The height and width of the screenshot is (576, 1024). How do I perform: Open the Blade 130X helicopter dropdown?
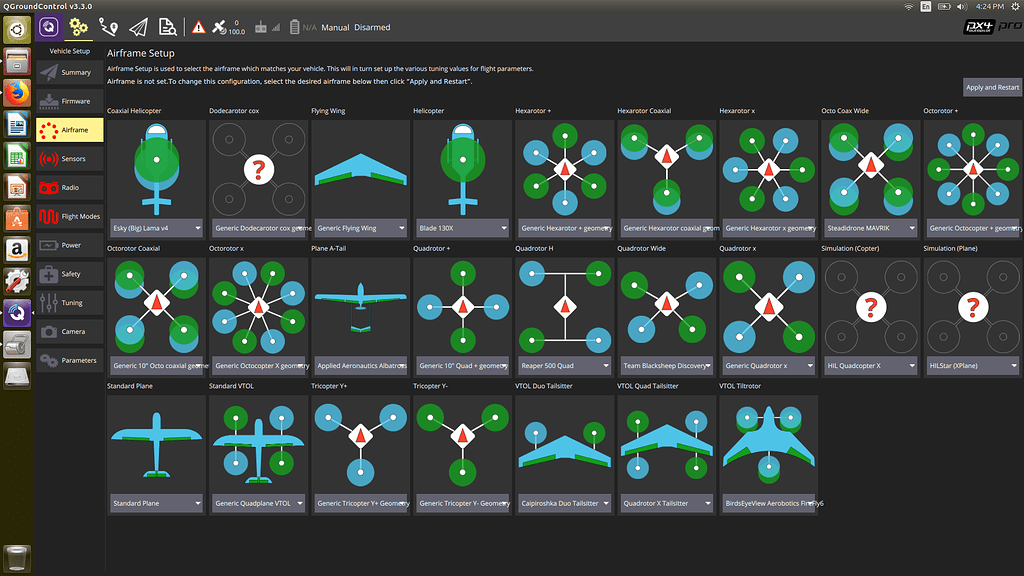(462, 228)
